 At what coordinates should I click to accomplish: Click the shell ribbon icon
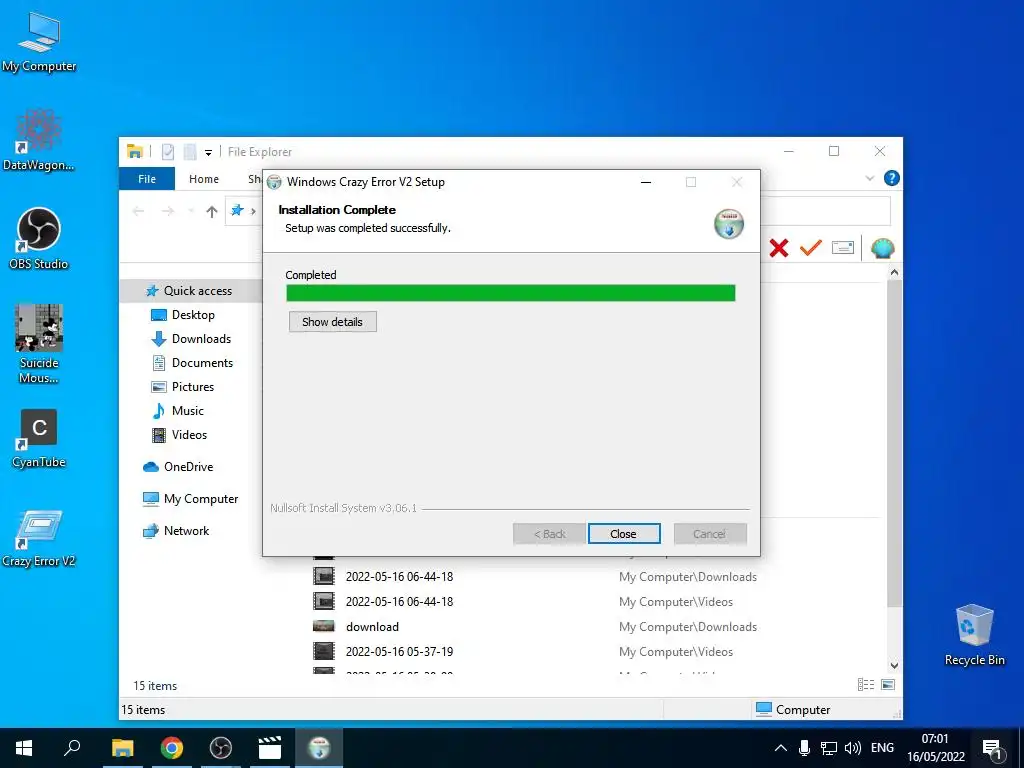(882, 248)
